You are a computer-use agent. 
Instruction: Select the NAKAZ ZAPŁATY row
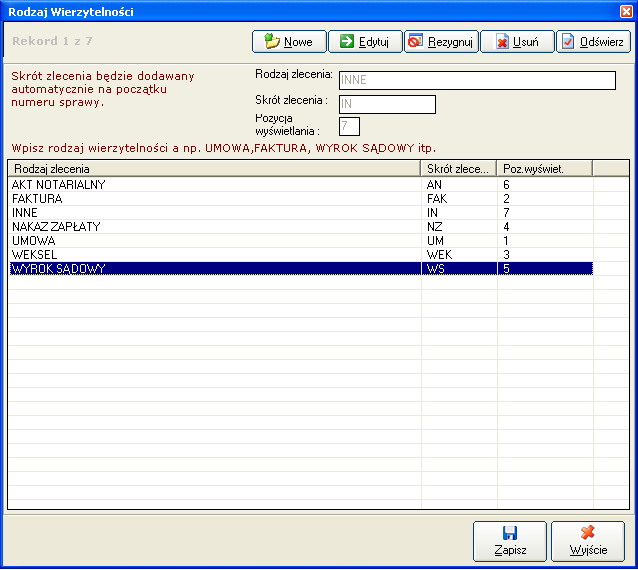click(301, 227)
